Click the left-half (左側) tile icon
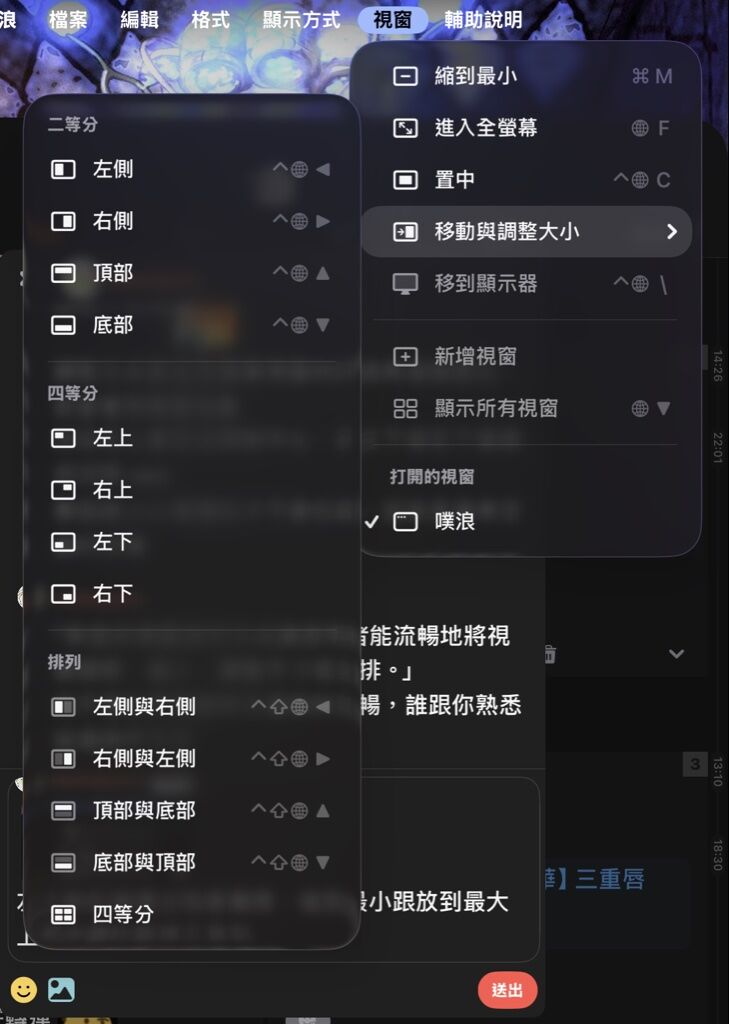 [63, 170]
